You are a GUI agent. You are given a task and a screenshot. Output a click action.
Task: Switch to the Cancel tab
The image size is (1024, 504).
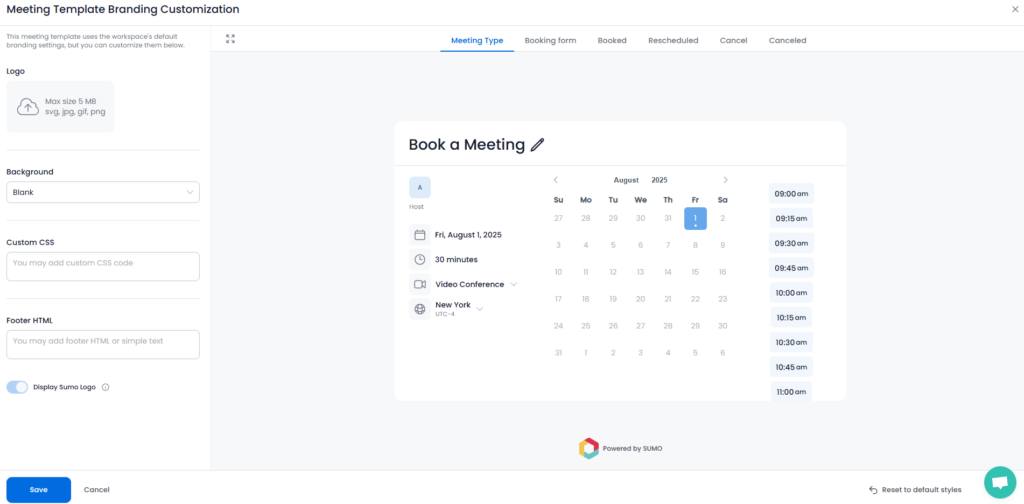point(733,40)
